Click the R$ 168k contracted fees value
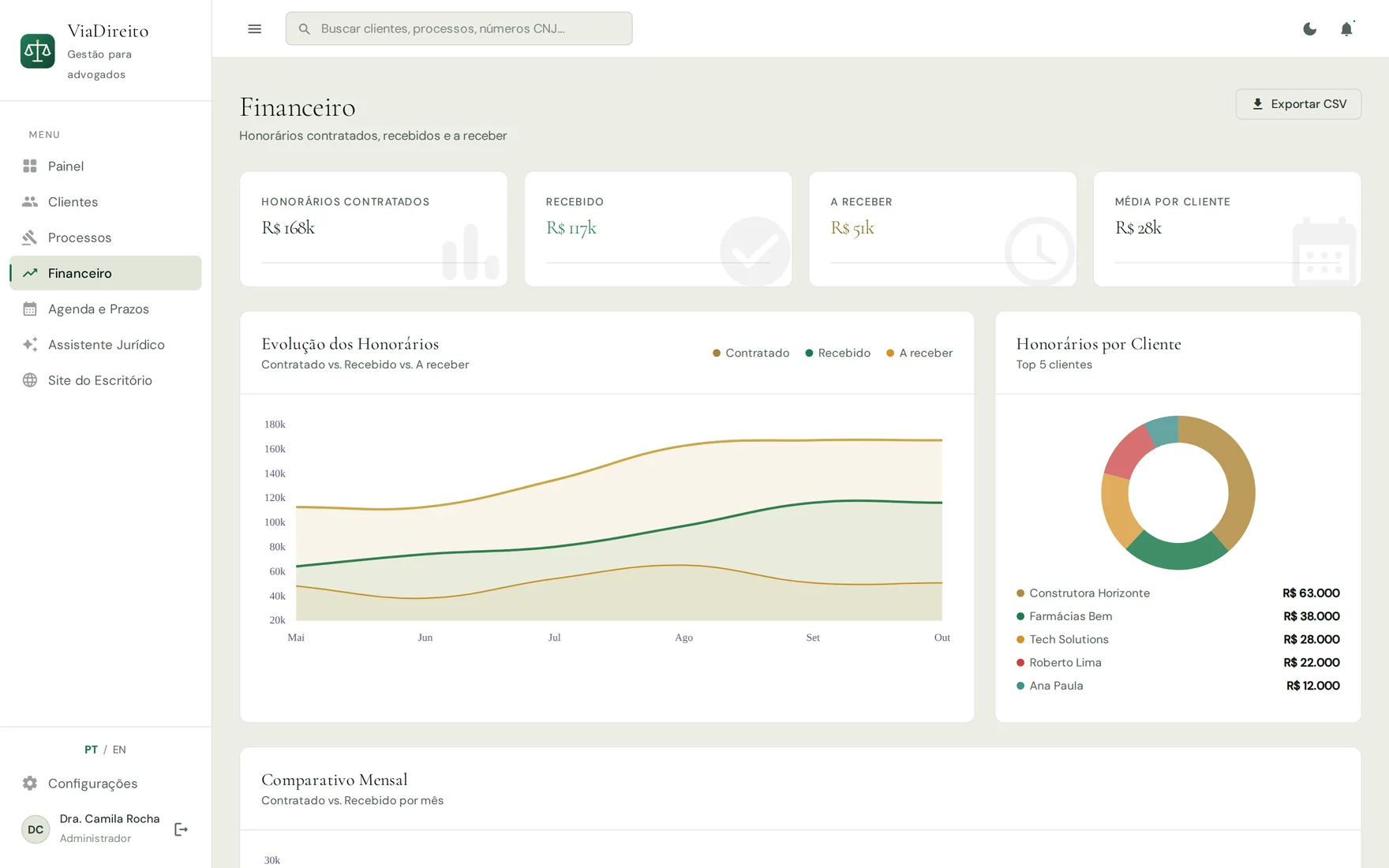The width and height of the screenshot is (1389, 868). [288, 228]
